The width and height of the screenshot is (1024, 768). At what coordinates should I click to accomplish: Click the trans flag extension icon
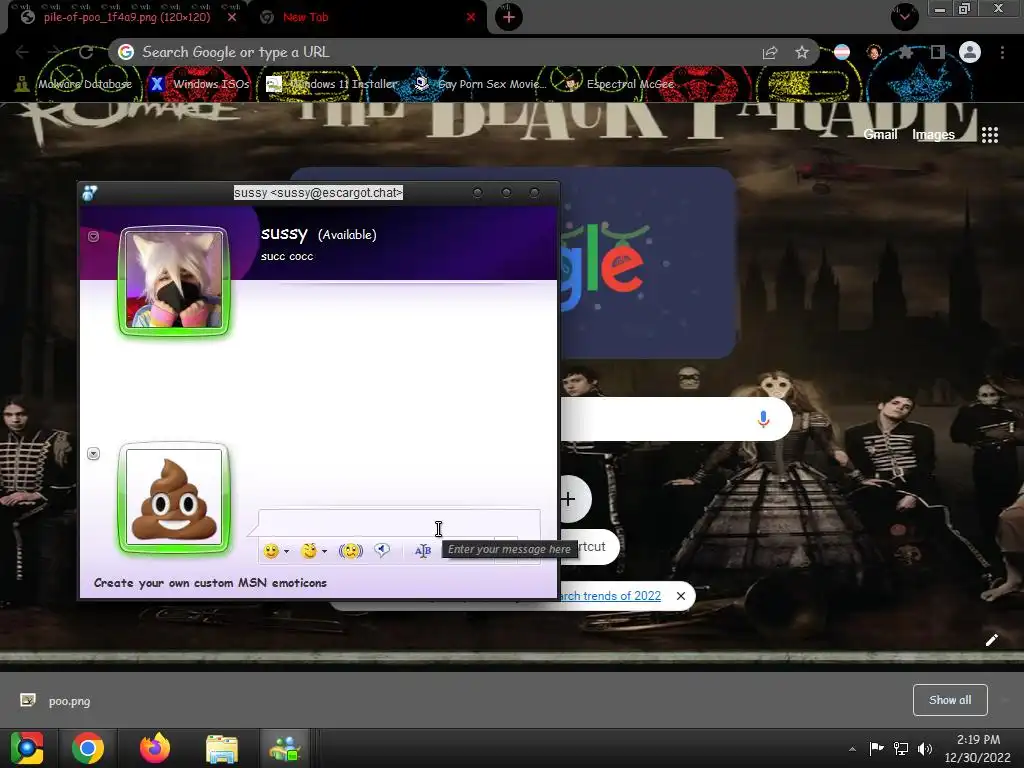(x=842, y=52)
